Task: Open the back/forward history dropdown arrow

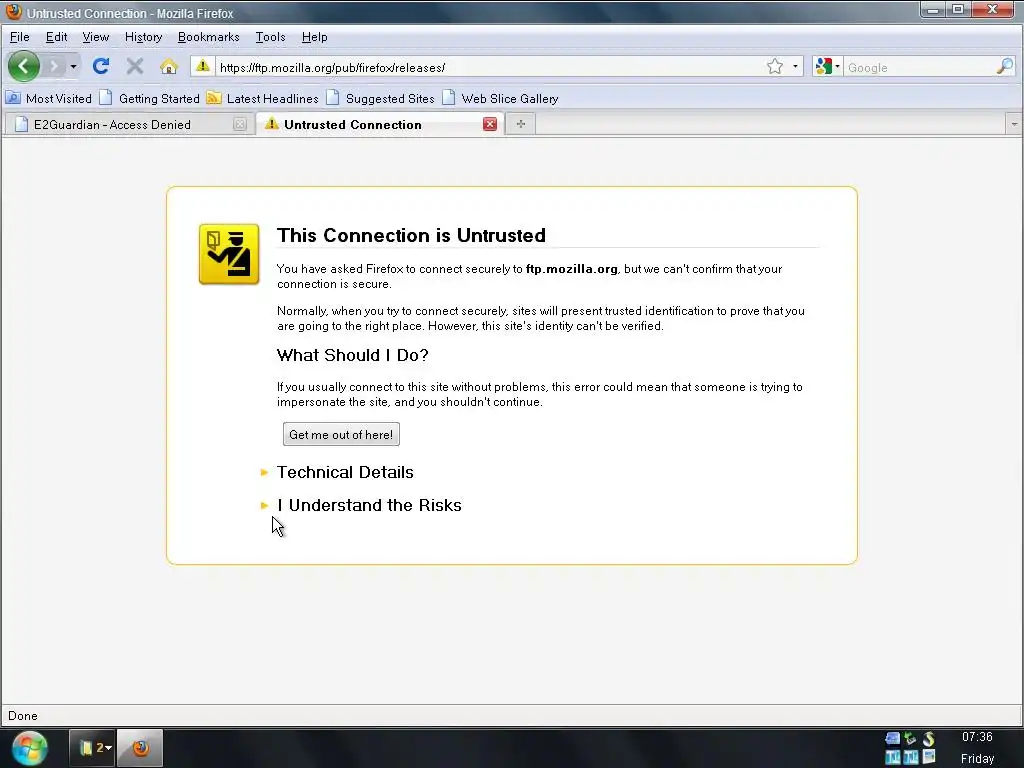Action: (73, 67)
